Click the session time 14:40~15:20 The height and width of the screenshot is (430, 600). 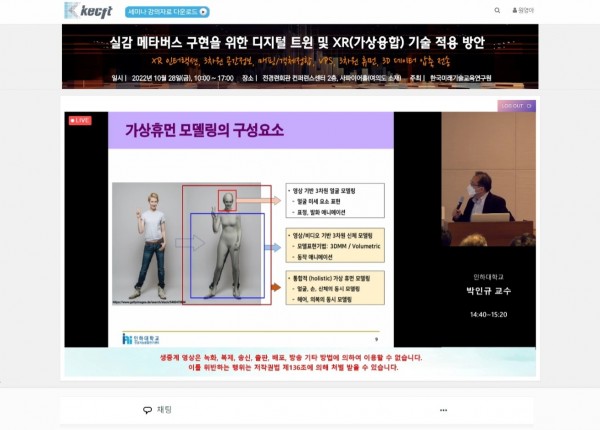[489, 314]
